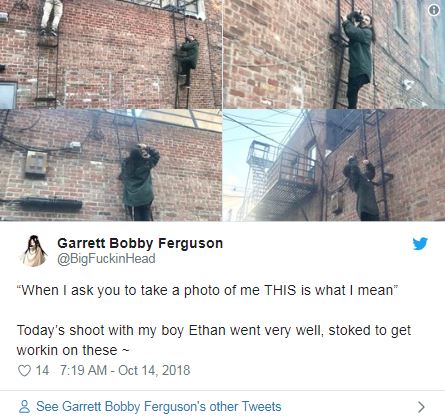The image size is (445, 419).
Task: Open the @BigFuckinHead handle link
Action: [x=106, y=259]
